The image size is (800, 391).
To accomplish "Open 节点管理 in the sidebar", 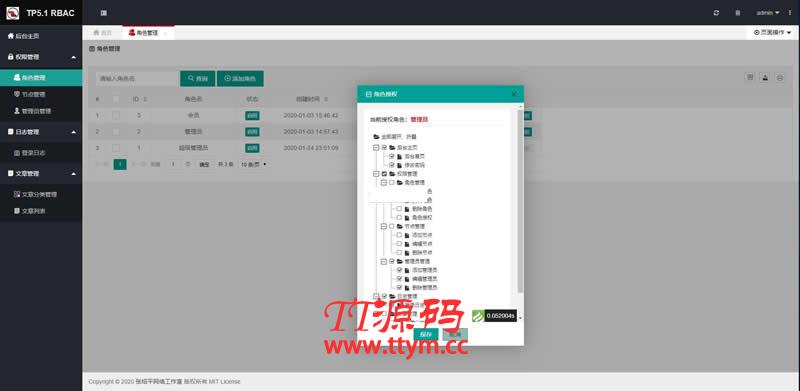I will click(x=41, y=94).
